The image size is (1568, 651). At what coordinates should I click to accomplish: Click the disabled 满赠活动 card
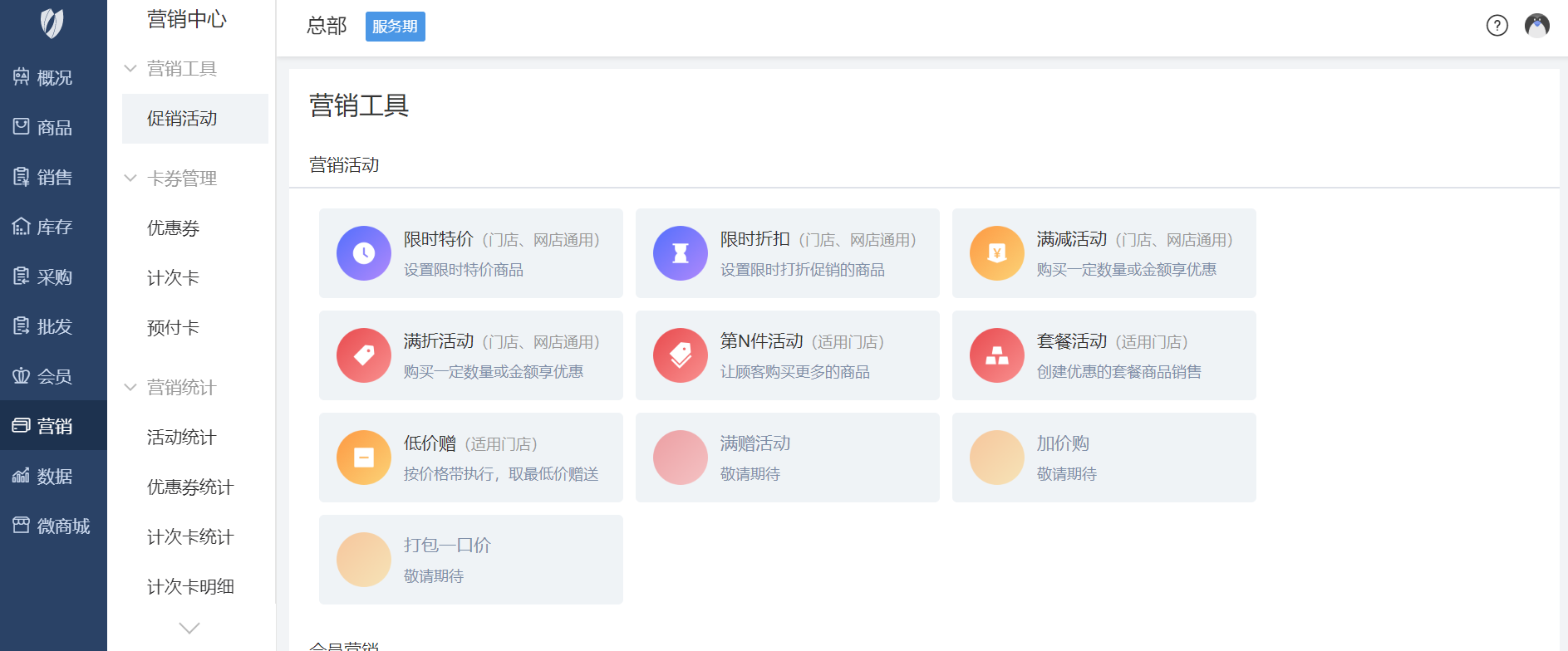click(x=787, y=458)
